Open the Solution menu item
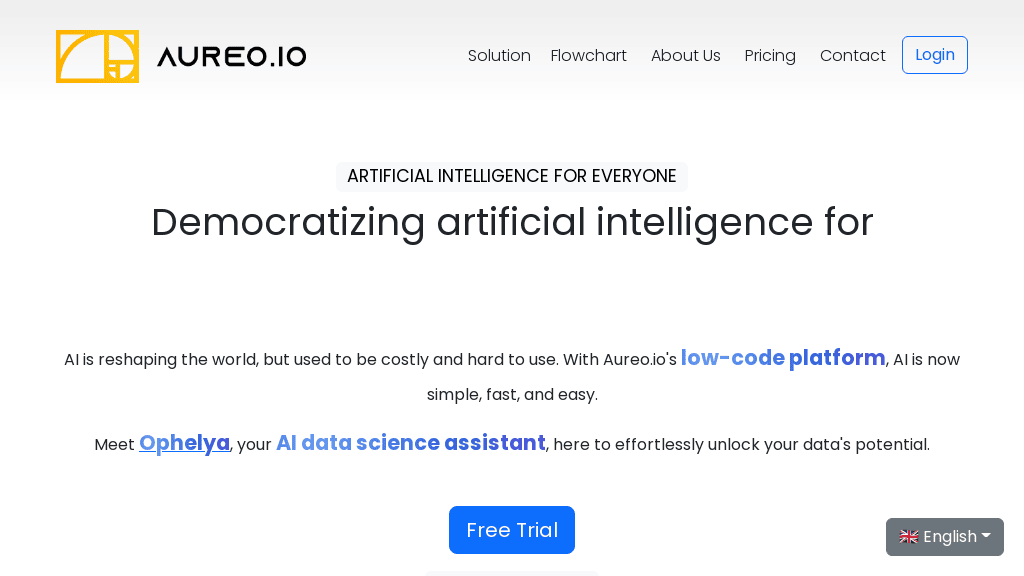Image resolution: width=1024 pixels, height=576 pixels. 499,56
